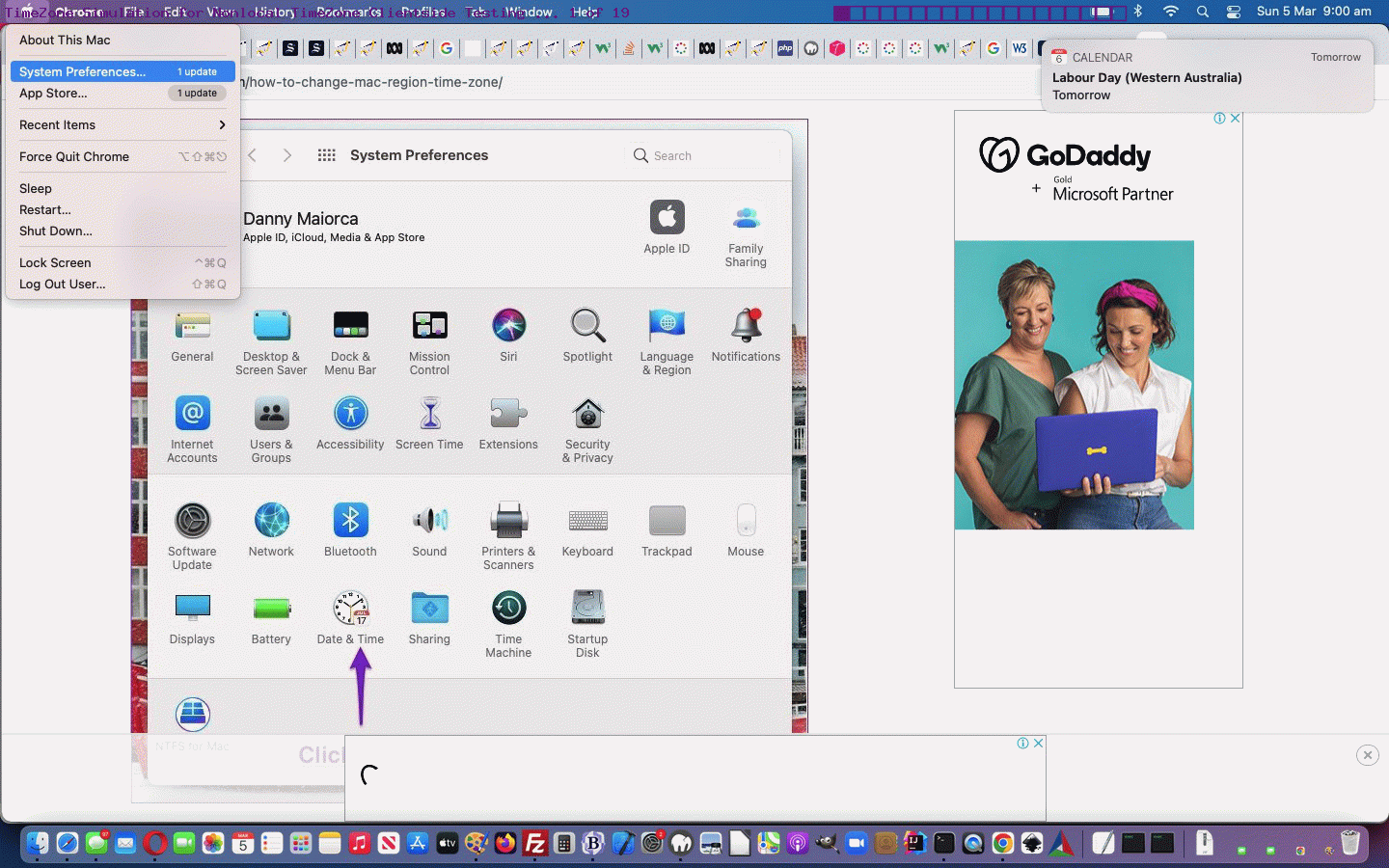Screen dimensions: 1389x868
Task: Open the Trash in the Dock
Action: pos(1349,843)
